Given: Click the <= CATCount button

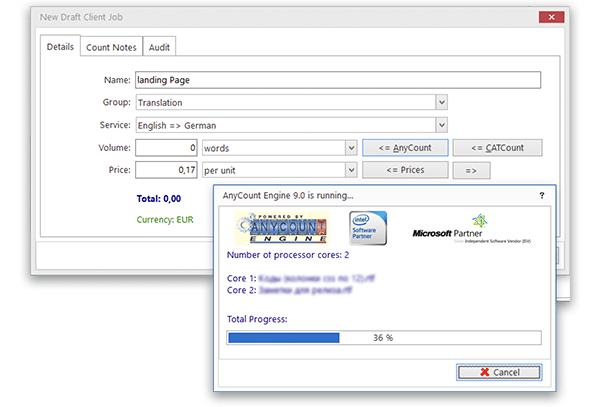Looking at the screenshot, I should (497, 148).
